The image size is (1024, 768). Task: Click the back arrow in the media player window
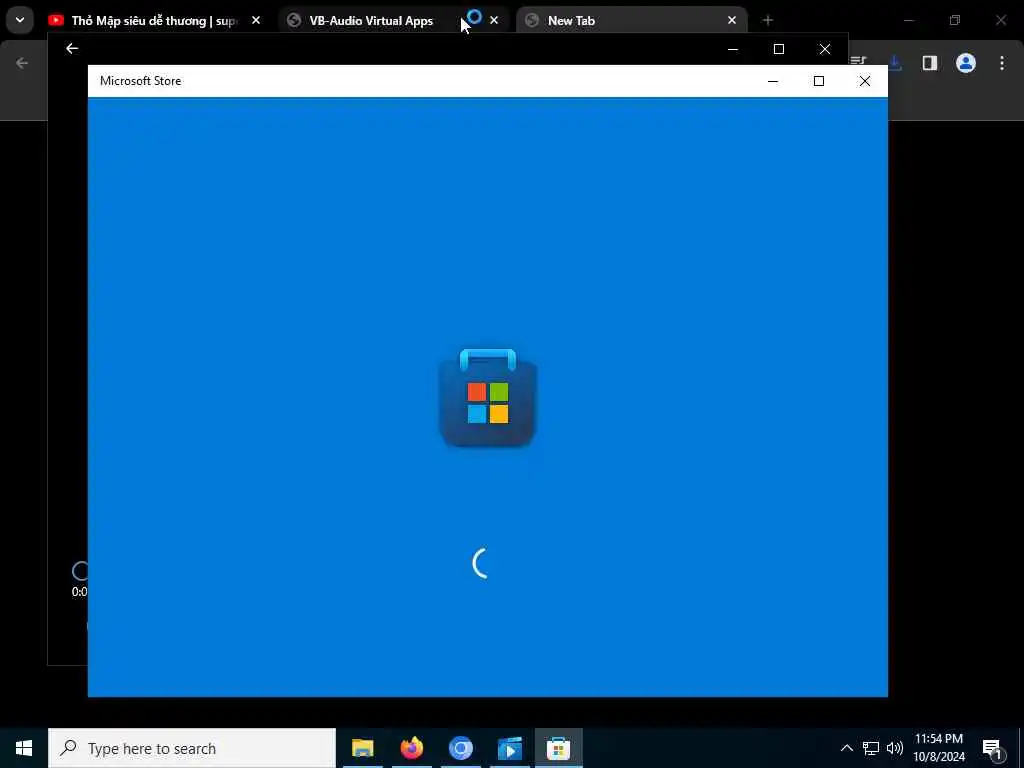click(72, 48)
